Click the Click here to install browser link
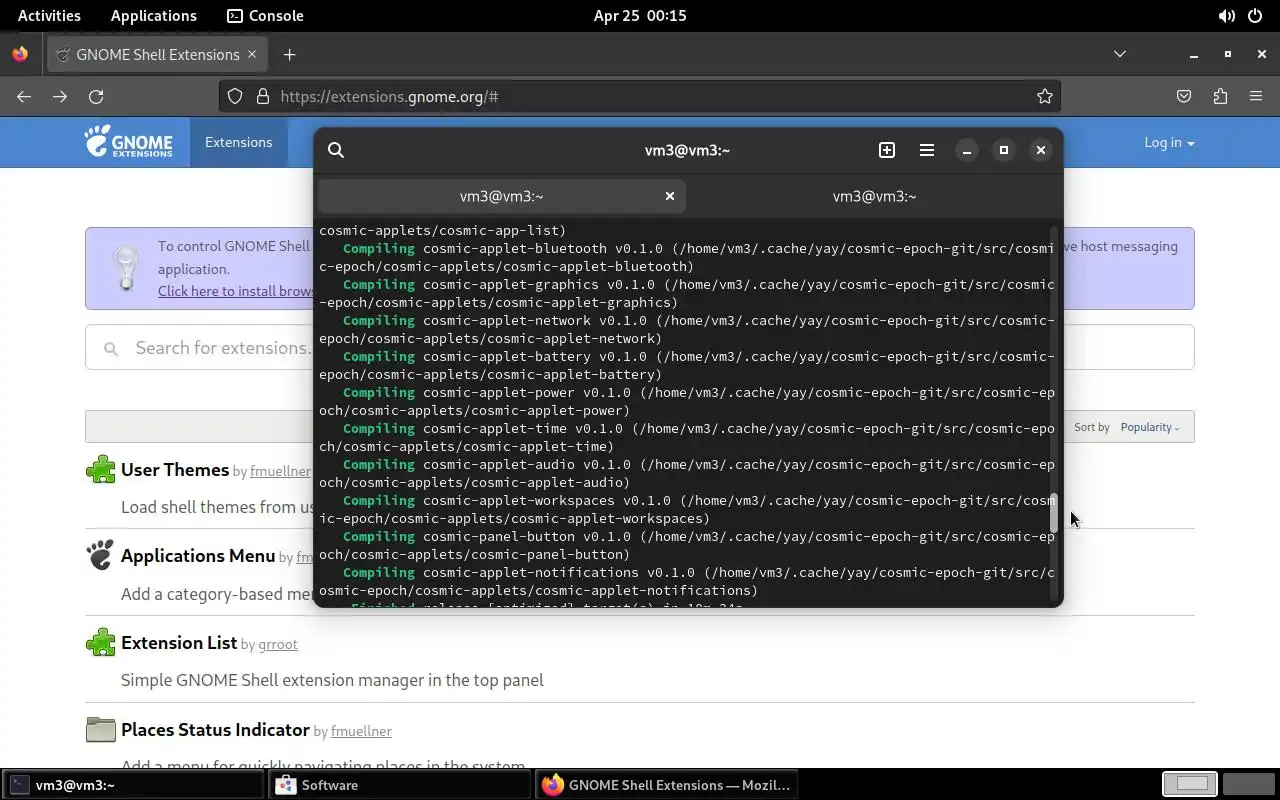Viewport: 1280px width, 800px height. click(236, 291)
